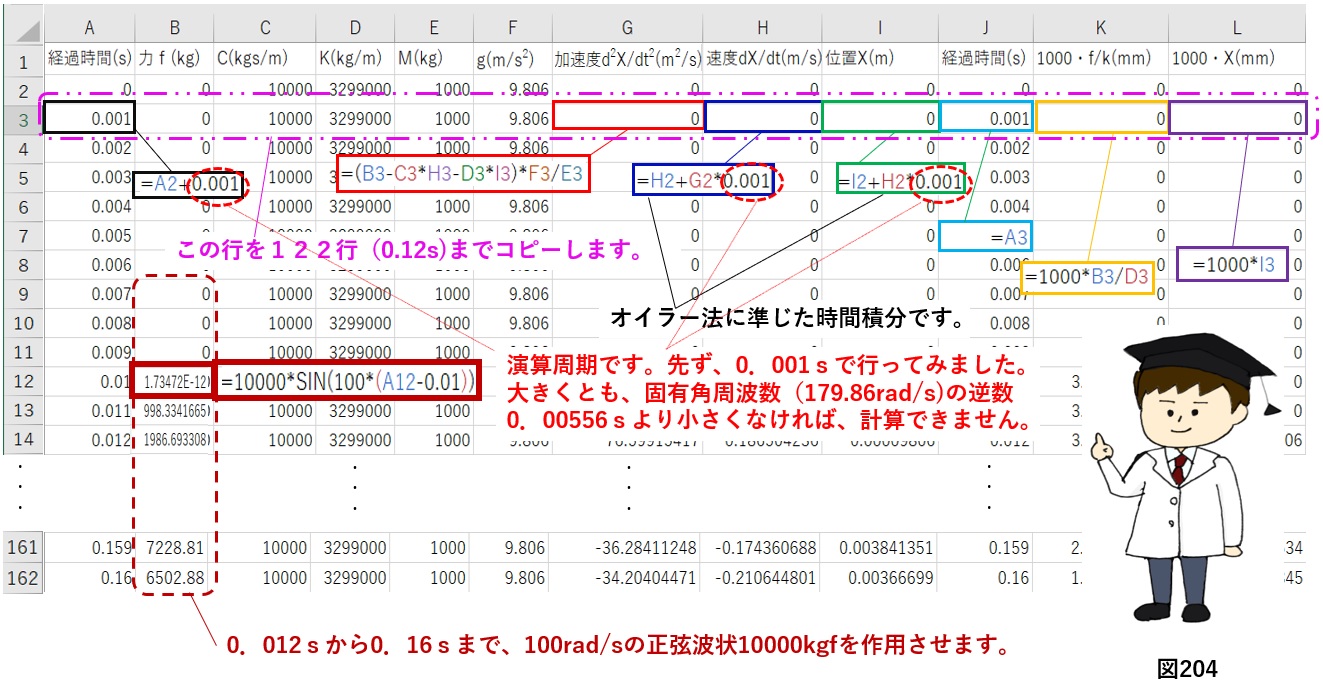Select cell F3 showing 9.806
This screenshot has width=1323, height=685.
[x=512, y=117]
